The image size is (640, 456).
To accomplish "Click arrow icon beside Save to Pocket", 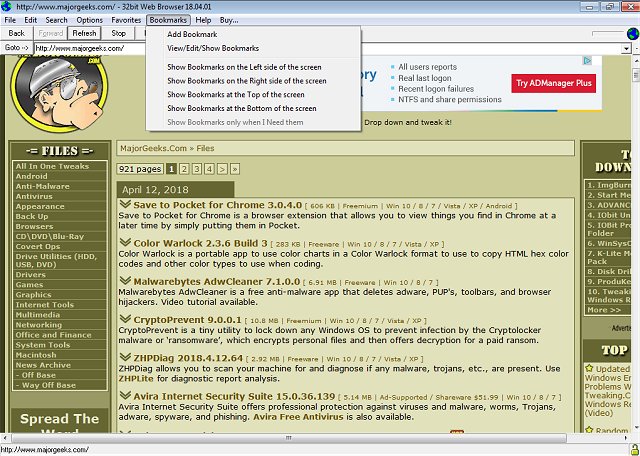I will [x=125, y=204].
